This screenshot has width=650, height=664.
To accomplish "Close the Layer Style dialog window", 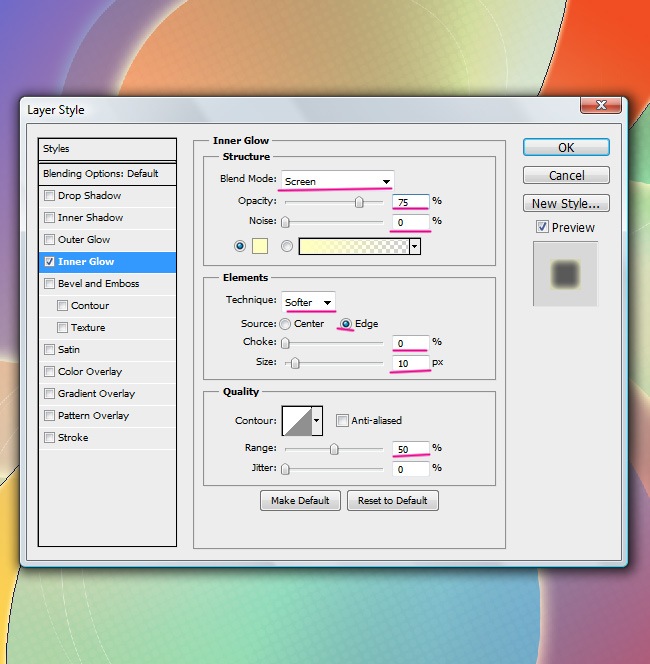I will click(601, 107).
